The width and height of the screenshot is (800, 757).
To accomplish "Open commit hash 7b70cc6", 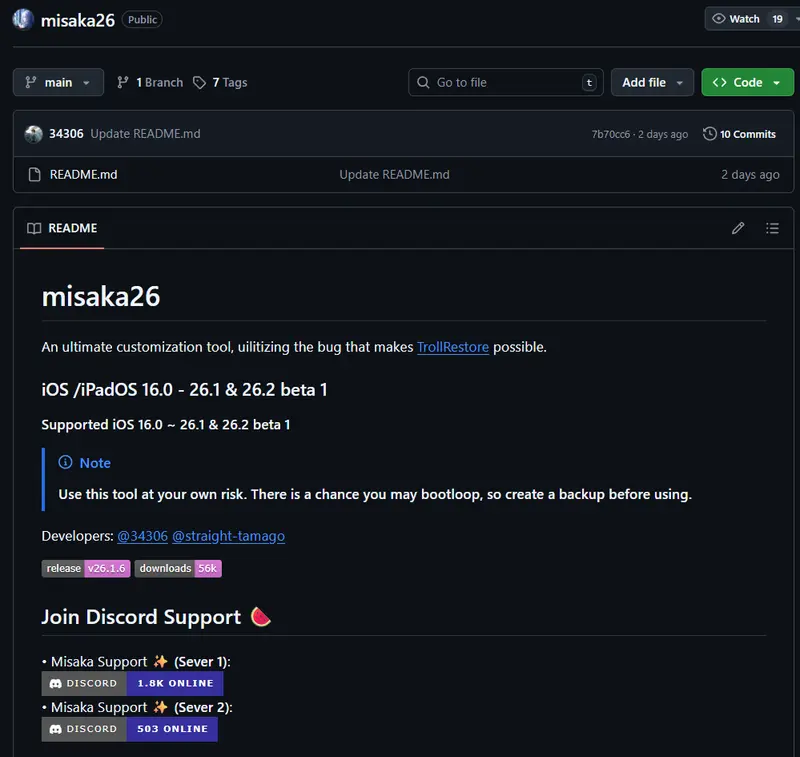I will point(610,134).
